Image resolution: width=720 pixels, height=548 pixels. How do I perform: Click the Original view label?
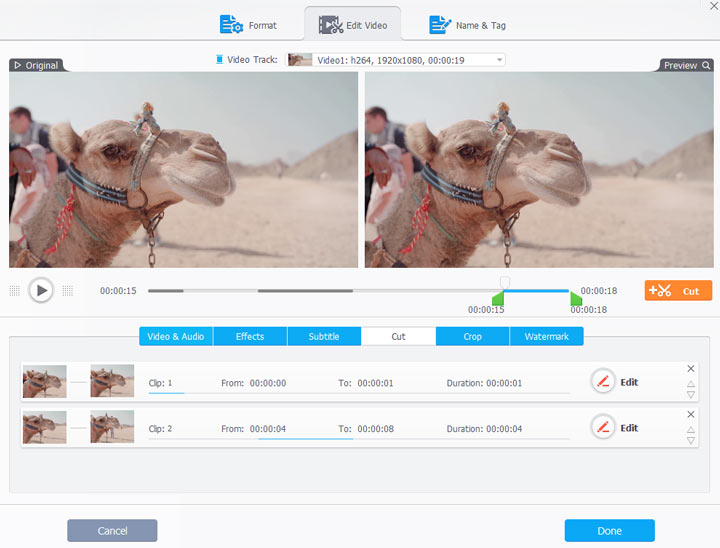(37, 65)
